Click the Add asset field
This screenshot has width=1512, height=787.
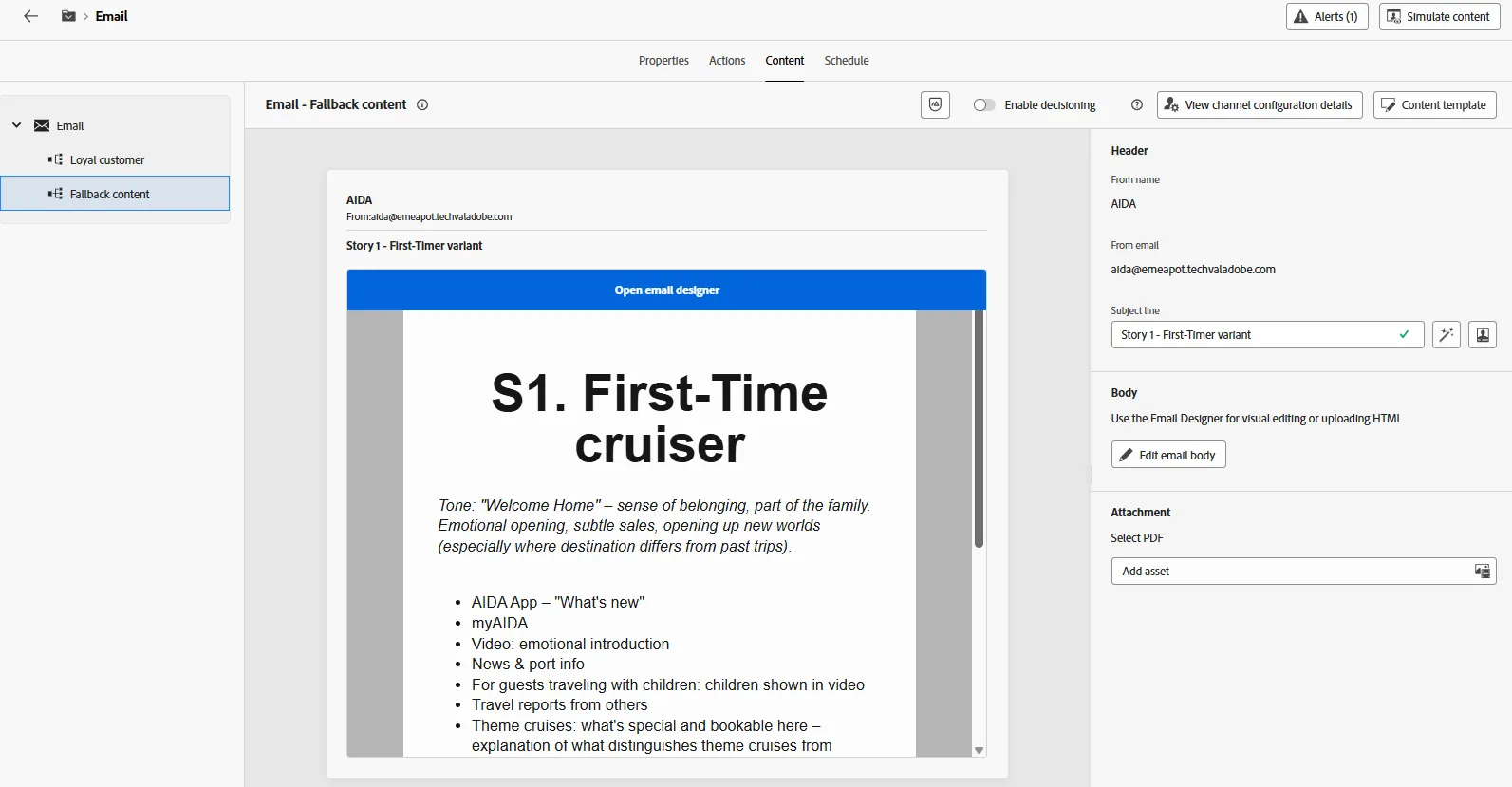tap(1303, 571)
